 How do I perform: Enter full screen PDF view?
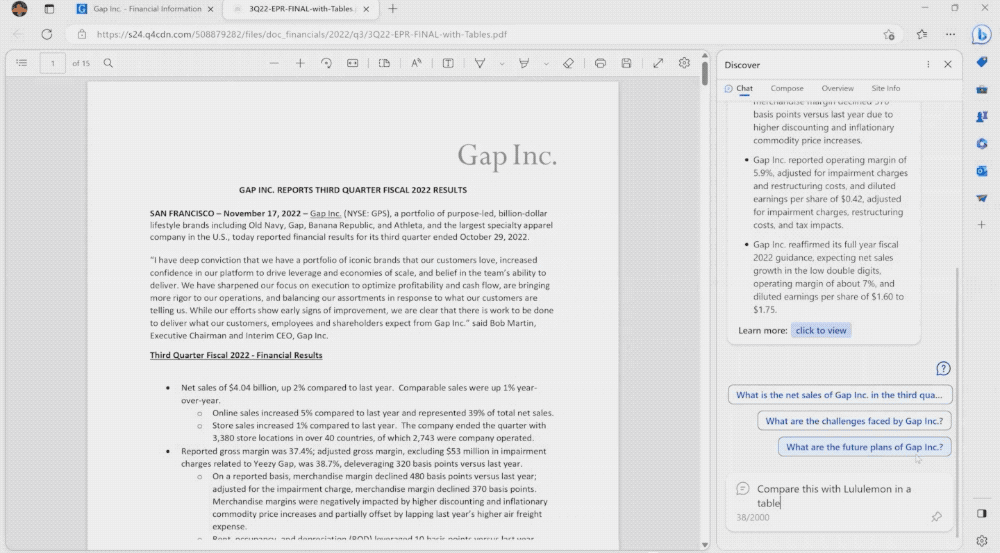tap(658, 63)
